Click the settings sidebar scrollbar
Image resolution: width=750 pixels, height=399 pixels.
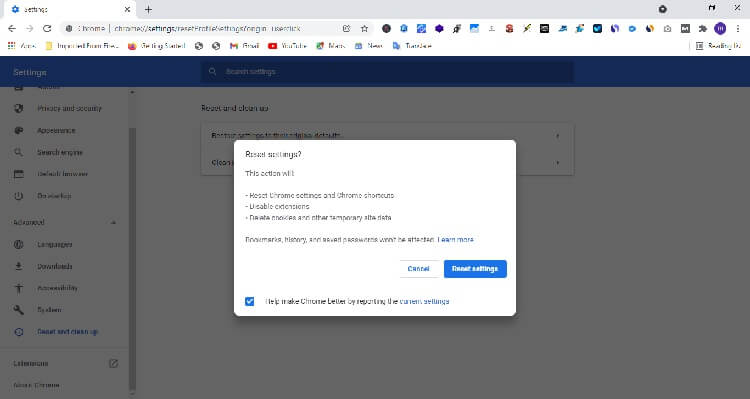[132, 258]
